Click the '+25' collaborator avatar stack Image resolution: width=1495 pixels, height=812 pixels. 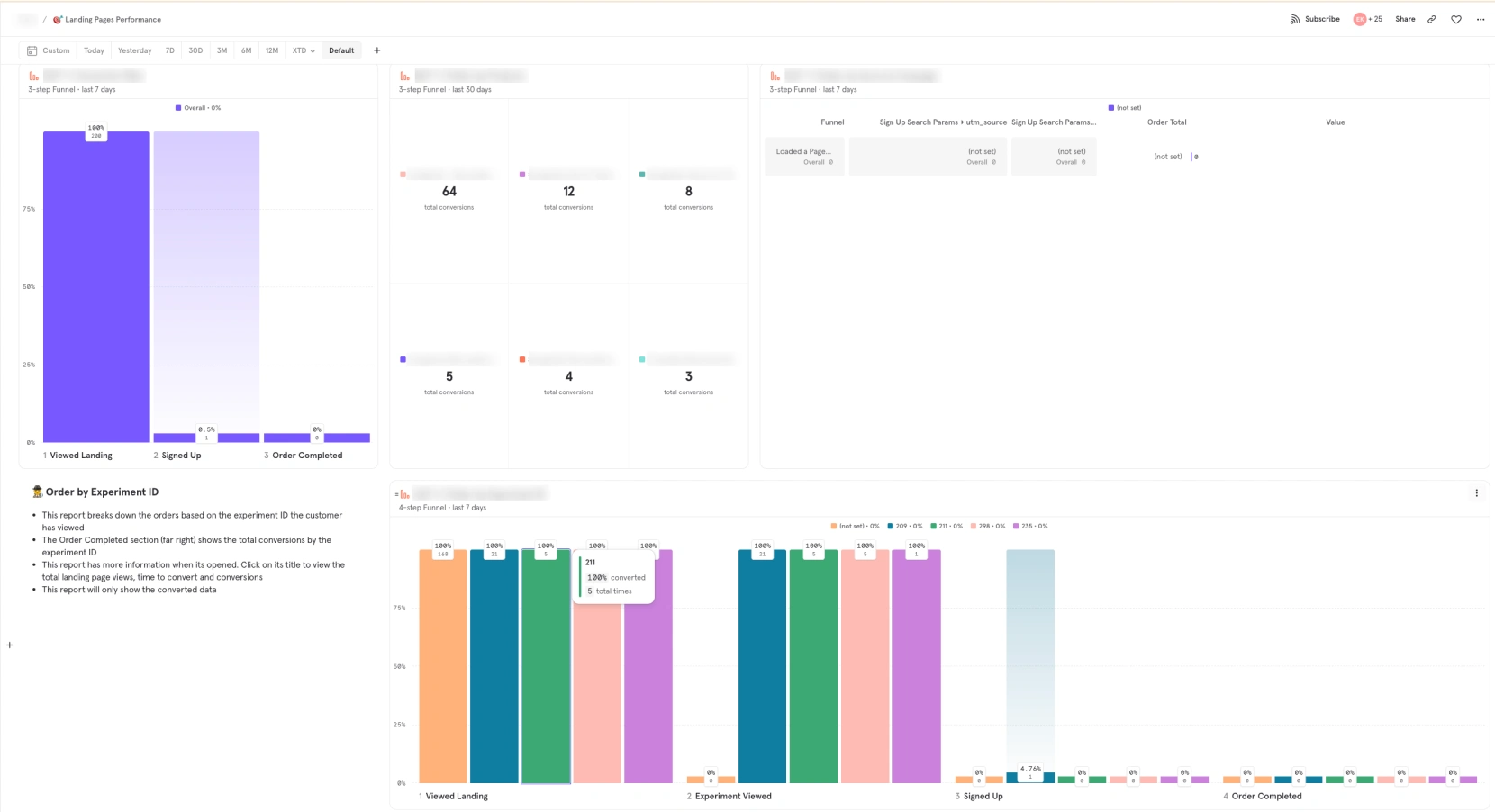click(x=1367, y=19)
